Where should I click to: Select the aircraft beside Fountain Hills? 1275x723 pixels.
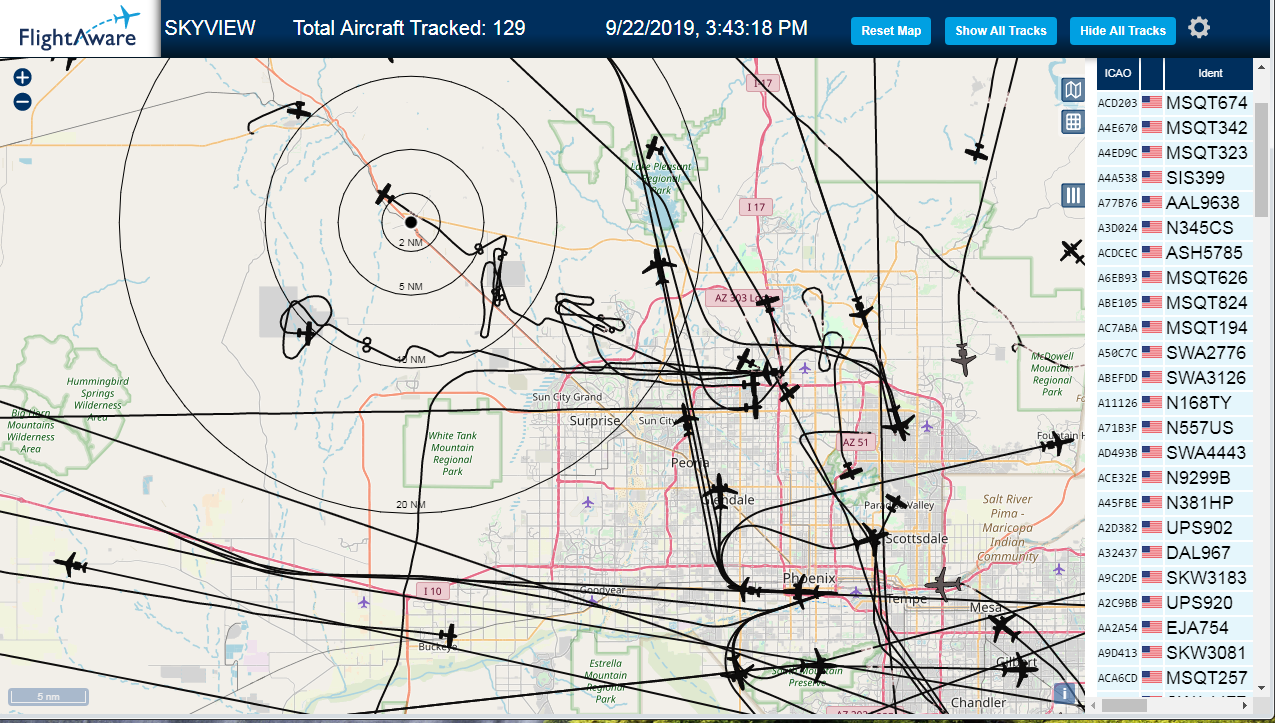pyautogui.click(x=1055, y=442)
